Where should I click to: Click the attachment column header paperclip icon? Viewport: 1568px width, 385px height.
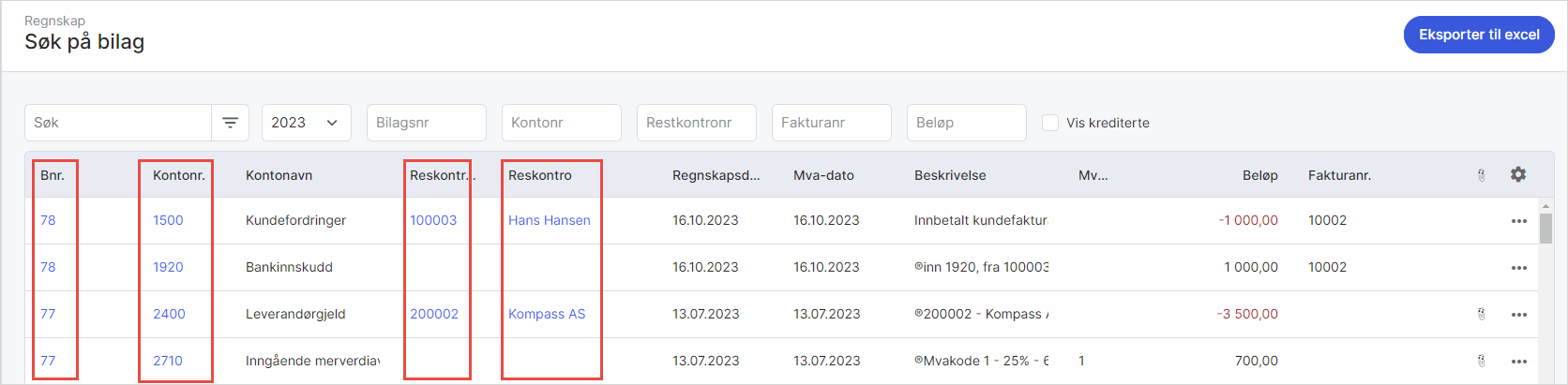pyautogui.click(x=1481, y=175)
